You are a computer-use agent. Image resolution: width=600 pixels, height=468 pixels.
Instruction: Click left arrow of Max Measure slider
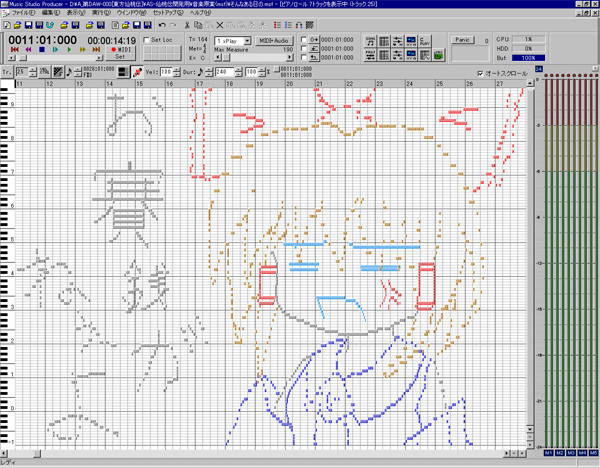[x=218, y=57]
